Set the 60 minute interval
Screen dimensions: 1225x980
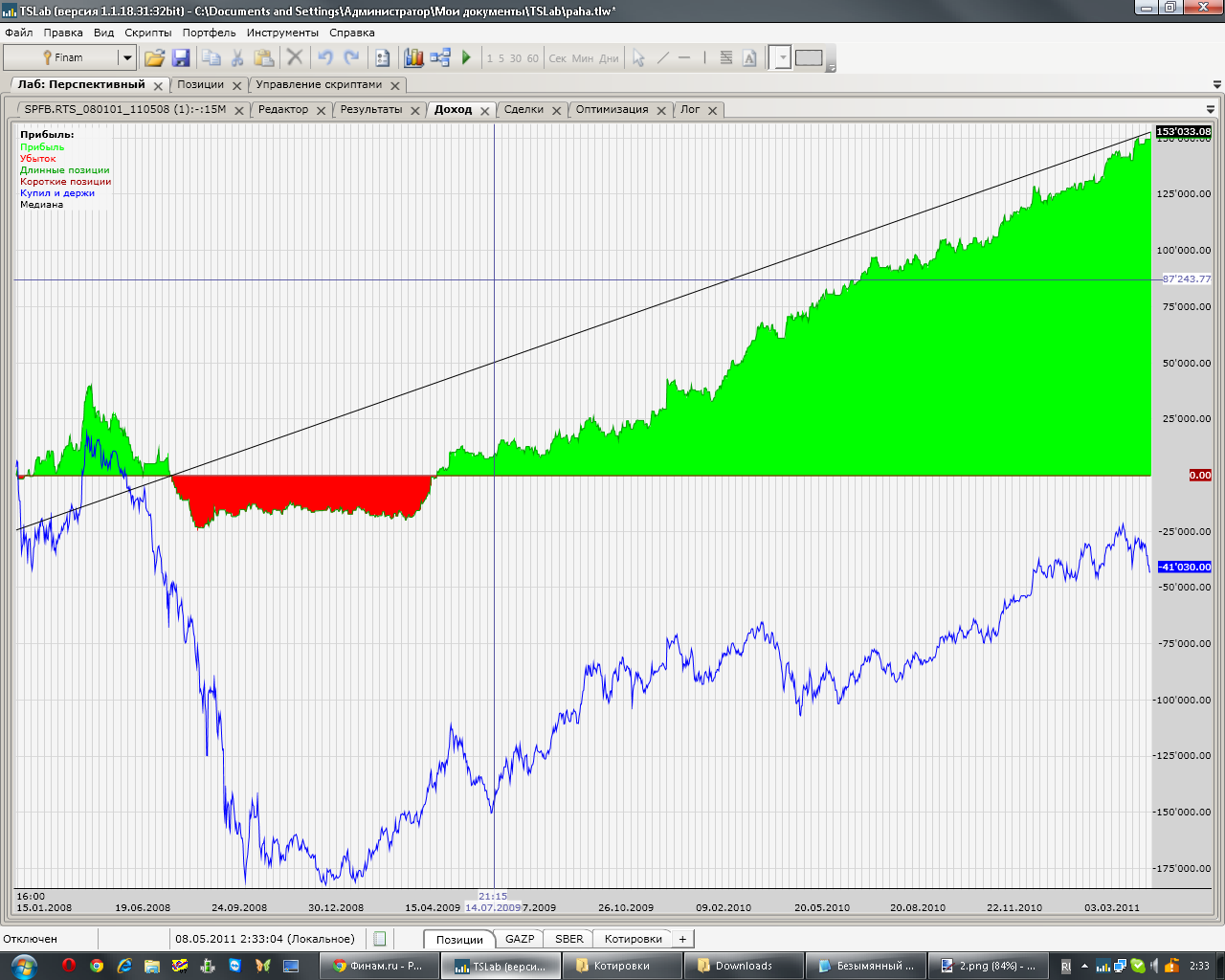pos(533,58)
